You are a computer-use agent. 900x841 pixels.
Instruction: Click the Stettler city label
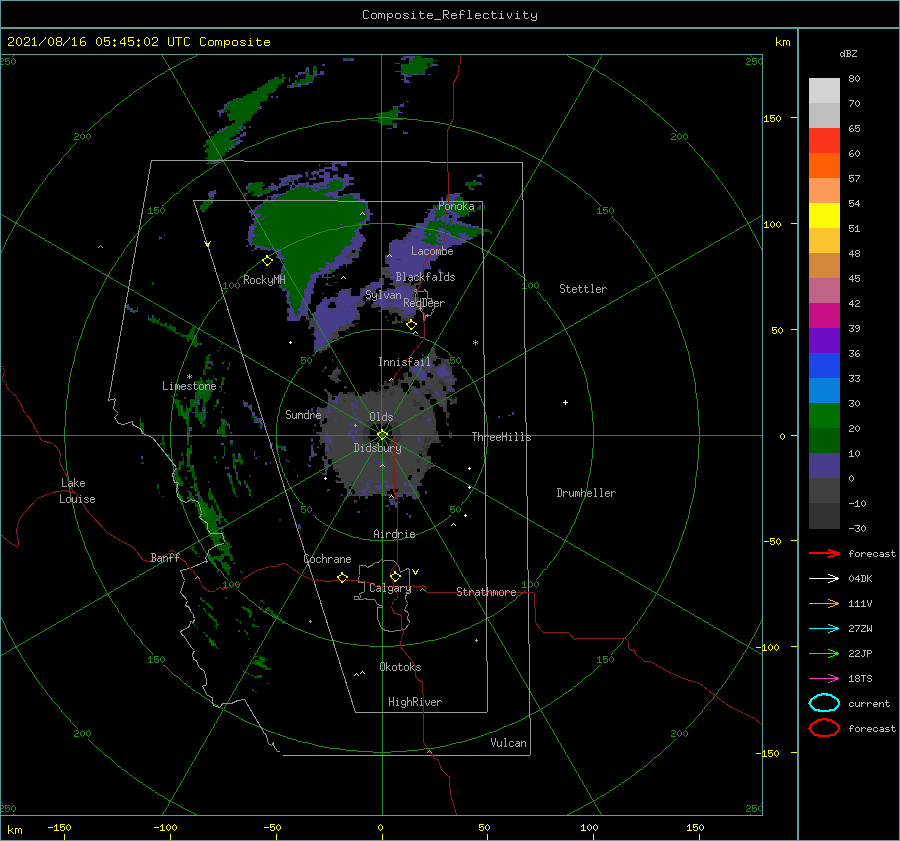(583, 289)
